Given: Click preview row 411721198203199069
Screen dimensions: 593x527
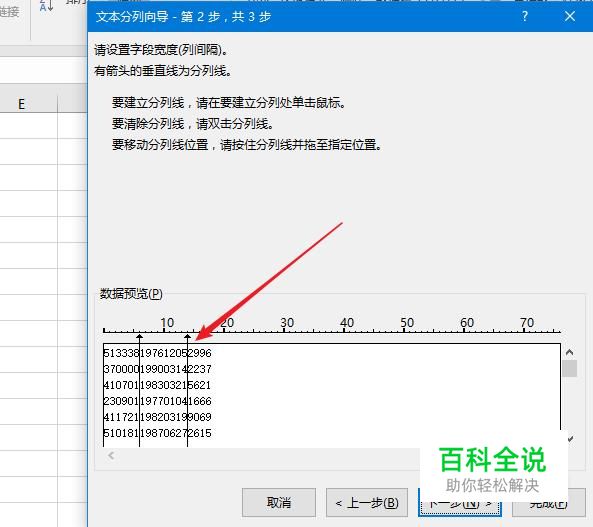Looking at the screenshot, I should 157,417.
